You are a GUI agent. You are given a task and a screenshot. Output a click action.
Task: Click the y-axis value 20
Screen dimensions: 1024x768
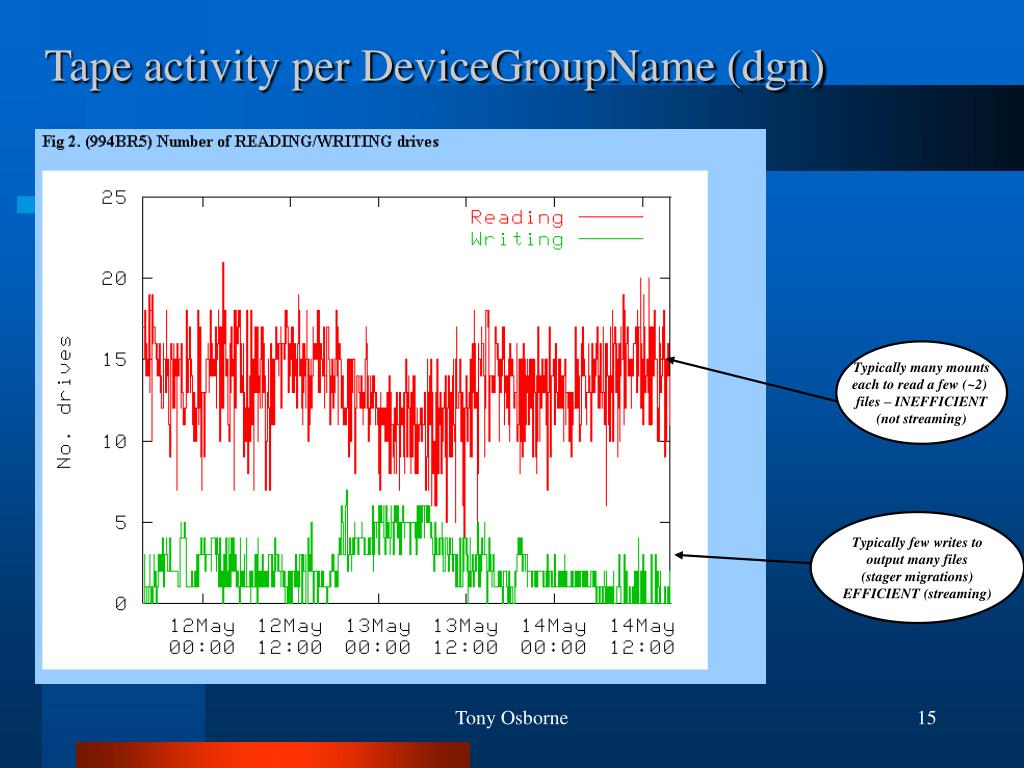point(114,279)
